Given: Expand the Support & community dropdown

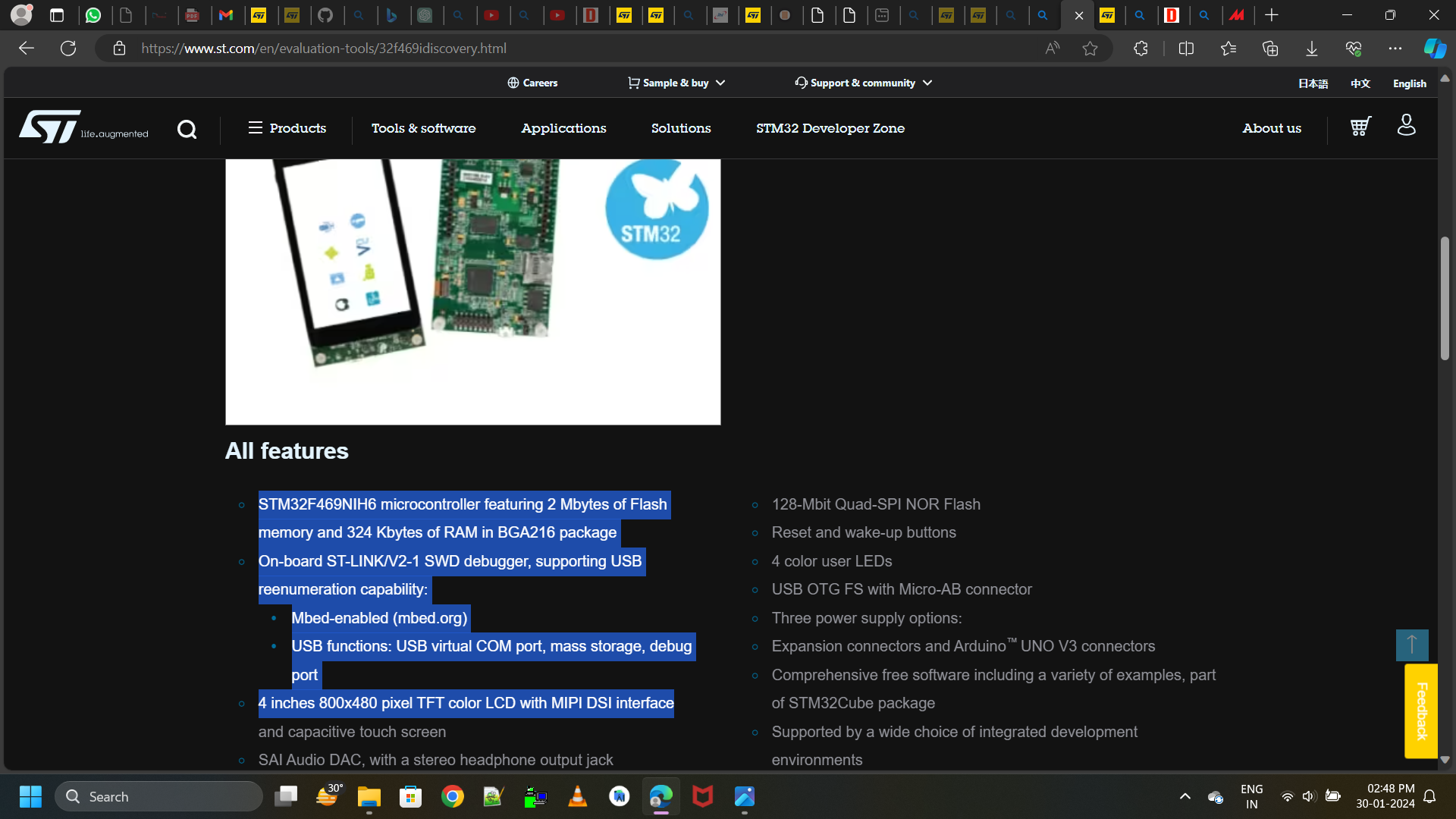Looking at the screenshot, I should tap(863, 83).
